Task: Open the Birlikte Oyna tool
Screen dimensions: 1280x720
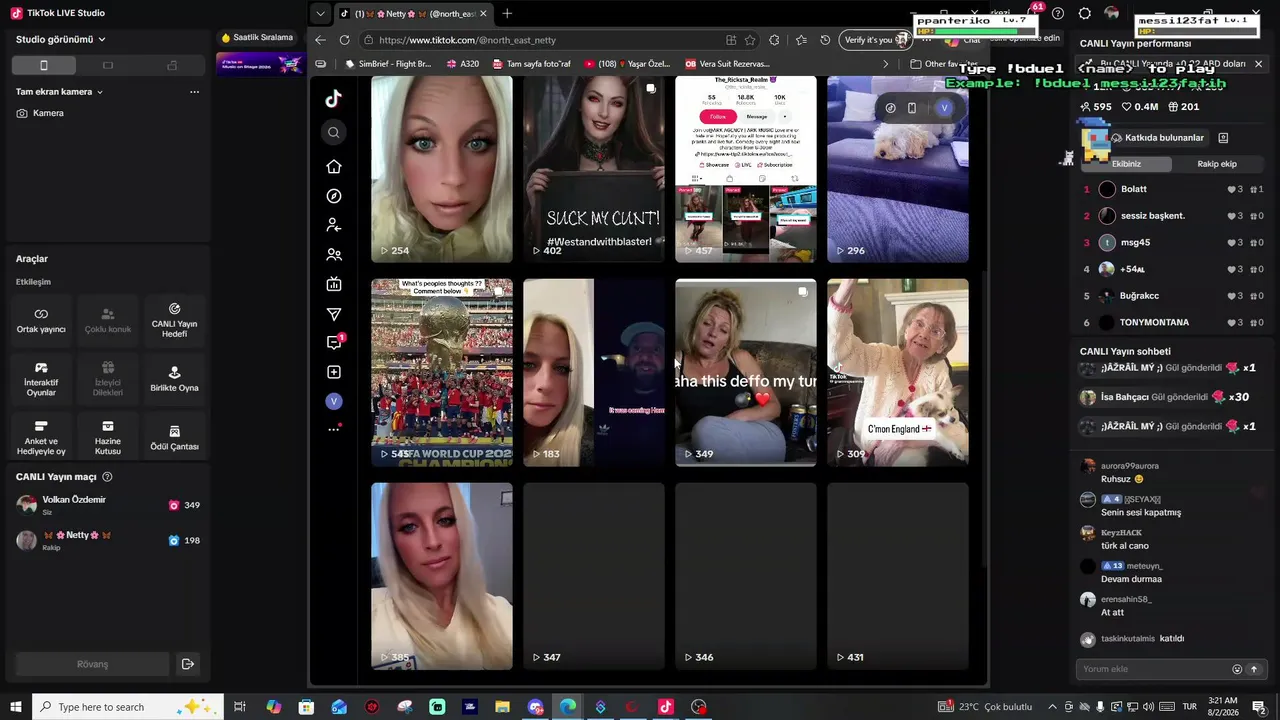Action: pyautogui.click(x=174, y=379)
